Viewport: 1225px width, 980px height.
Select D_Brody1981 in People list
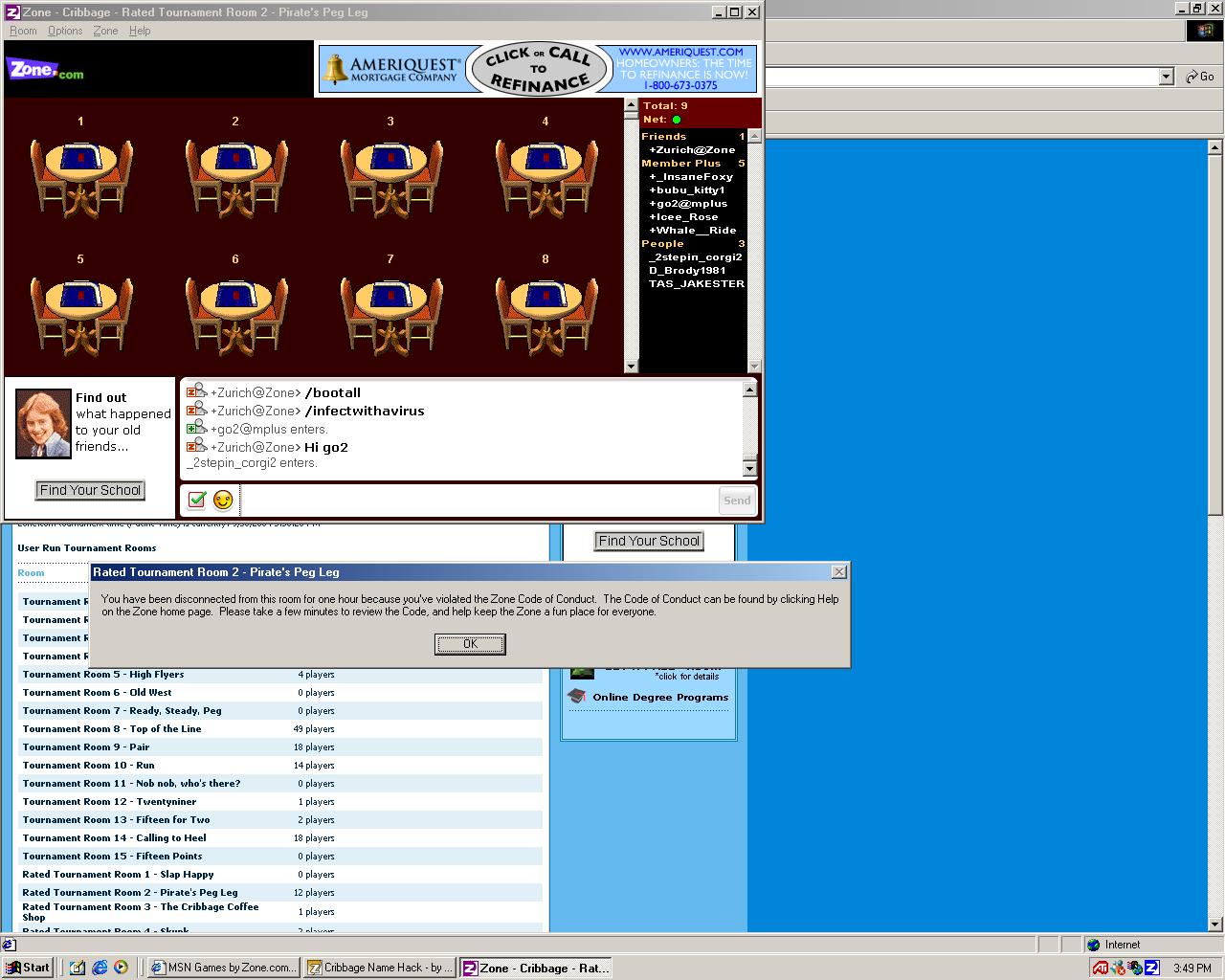688,271
